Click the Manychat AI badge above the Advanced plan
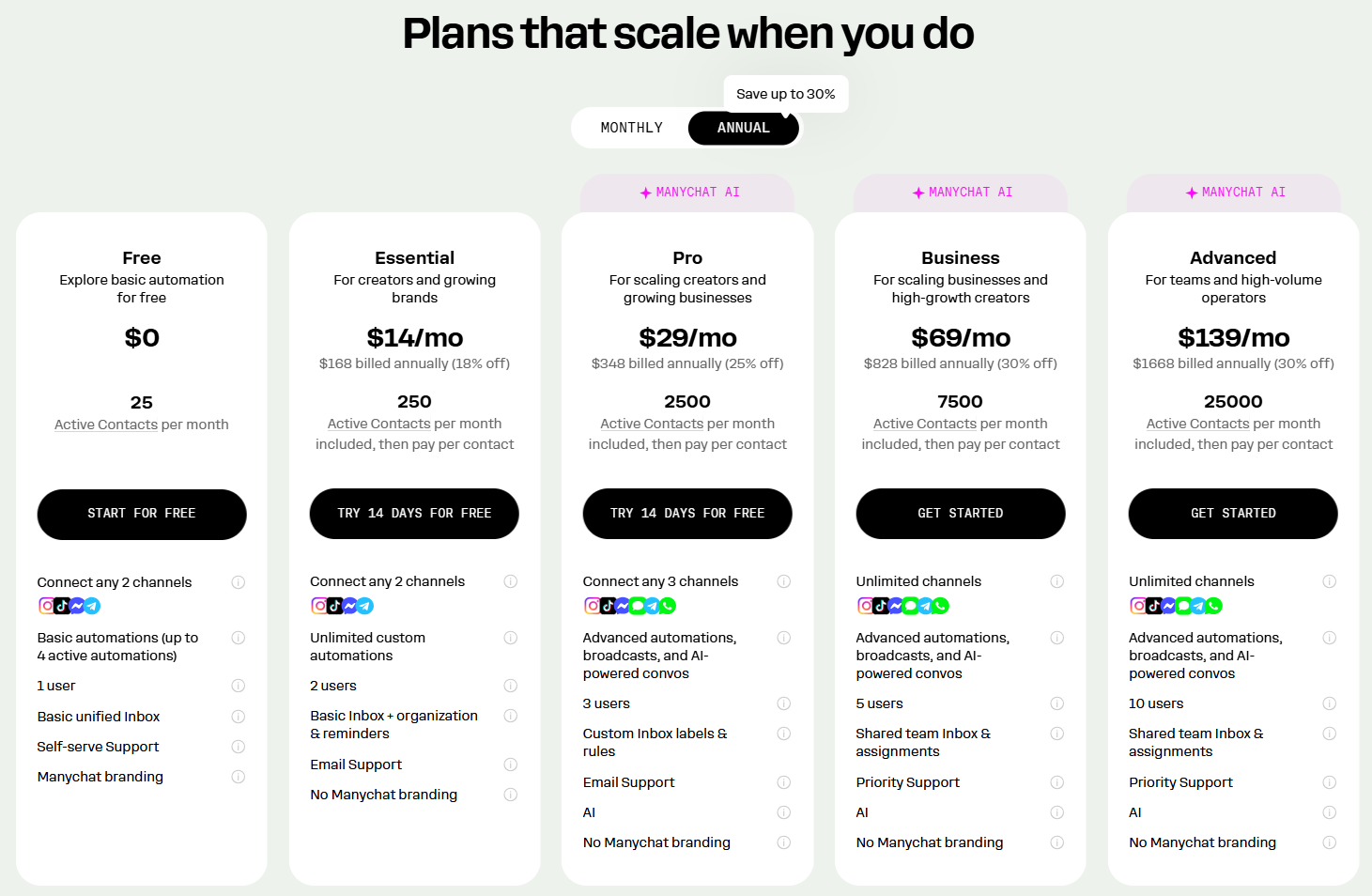Screen dimensions: 1372x896 point(1234,193)
